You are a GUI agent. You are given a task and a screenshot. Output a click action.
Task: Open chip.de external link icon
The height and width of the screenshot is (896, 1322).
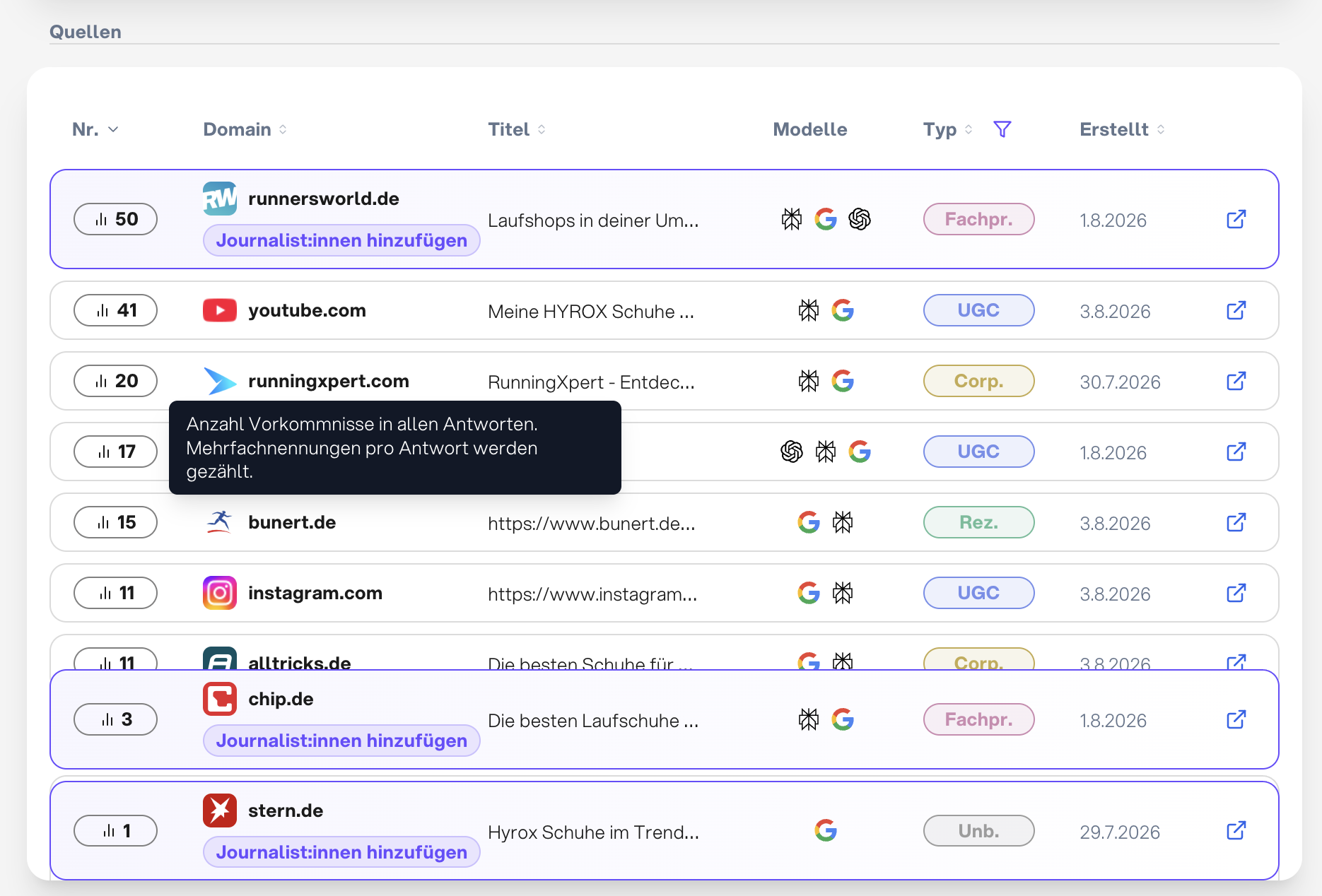coord(1236,719)
